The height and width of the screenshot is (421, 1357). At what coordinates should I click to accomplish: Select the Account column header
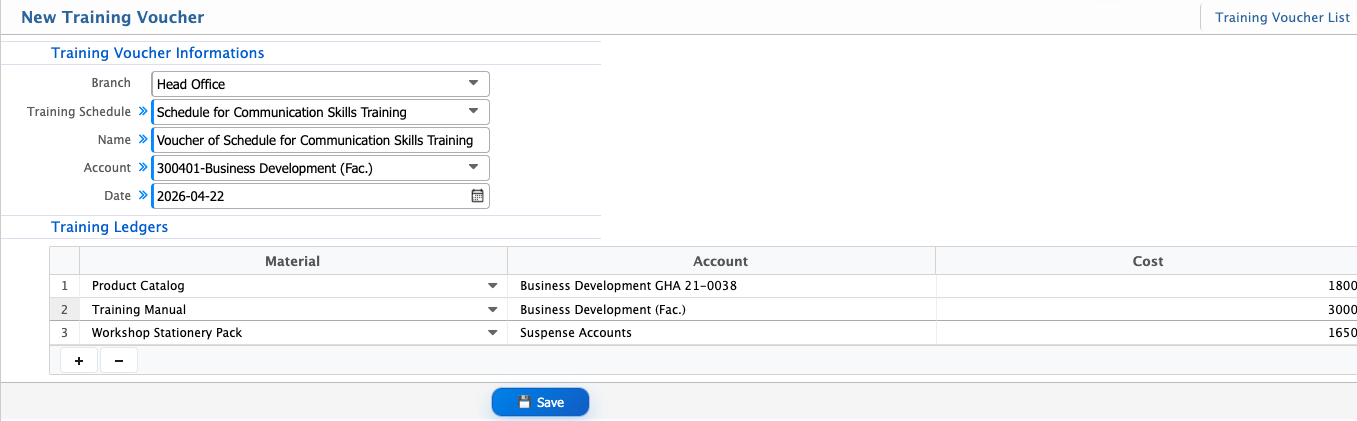(x=720, y=261)
